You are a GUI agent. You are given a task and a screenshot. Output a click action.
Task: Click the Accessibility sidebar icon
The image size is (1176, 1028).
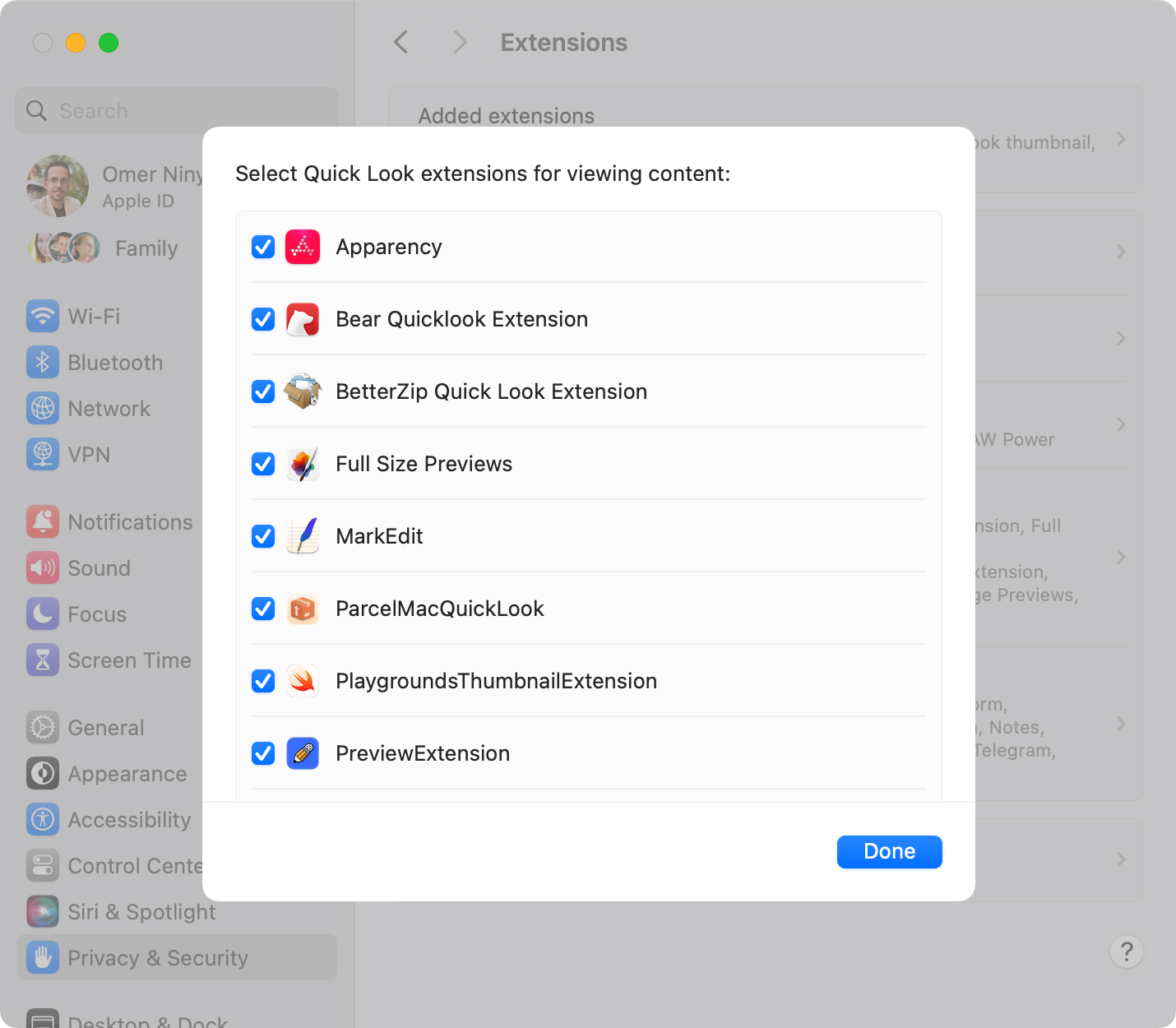click(x=43, y=820)
